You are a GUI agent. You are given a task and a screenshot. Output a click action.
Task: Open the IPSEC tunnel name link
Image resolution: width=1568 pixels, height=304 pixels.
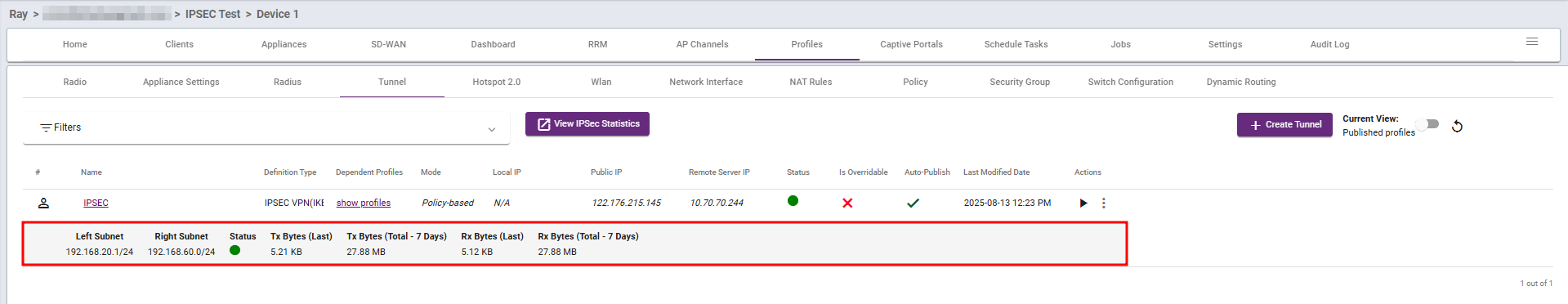point(96,203)
